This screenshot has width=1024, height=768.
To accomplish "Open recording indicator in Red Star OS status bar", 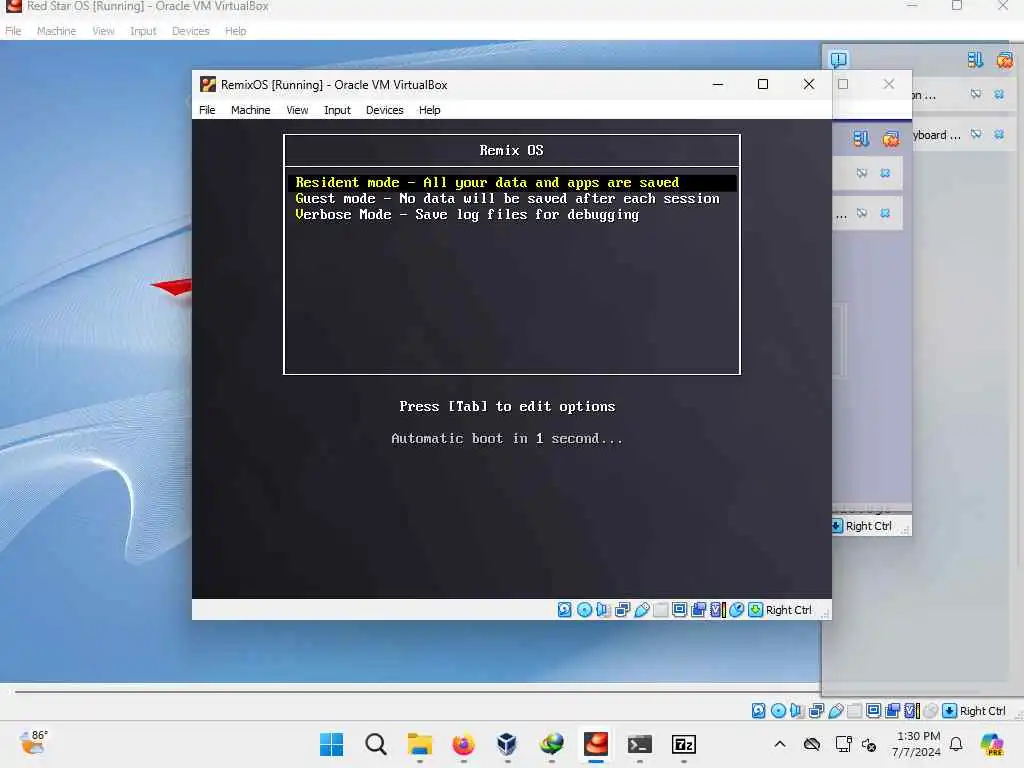I will tap(893, 711).
